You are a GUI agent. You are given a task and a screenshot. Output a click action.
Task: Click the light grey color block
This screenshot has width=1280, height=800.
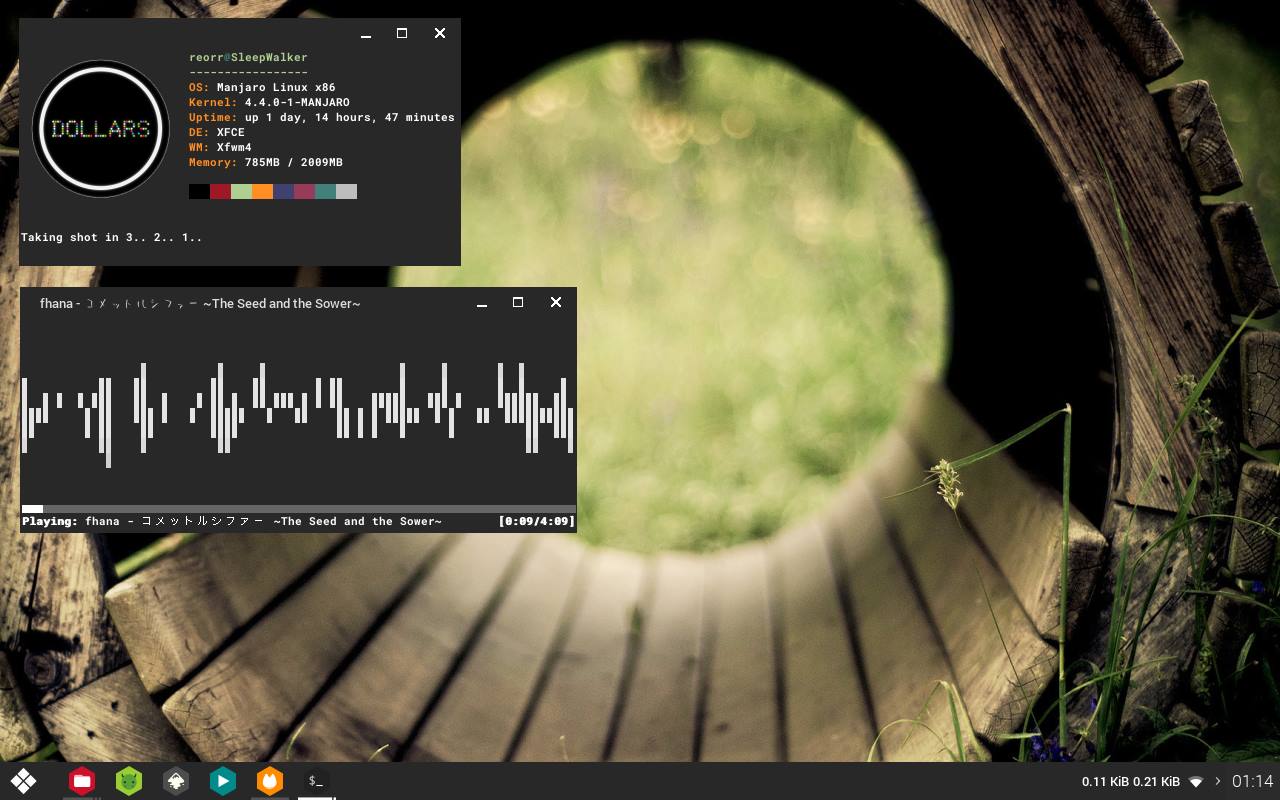[x=346, y=192]
